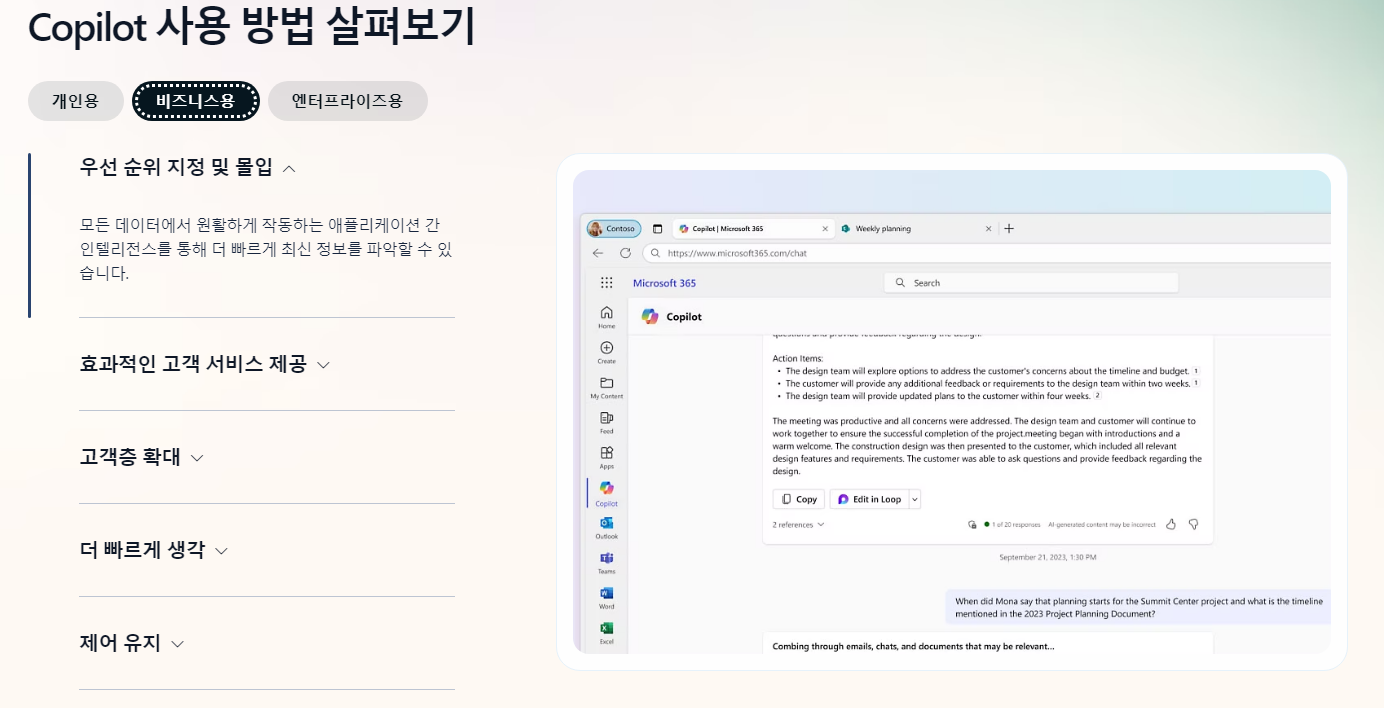Expand the 효과적인 고객 서비스 제공 section
Screen dimensions: 1384x708
205,365
